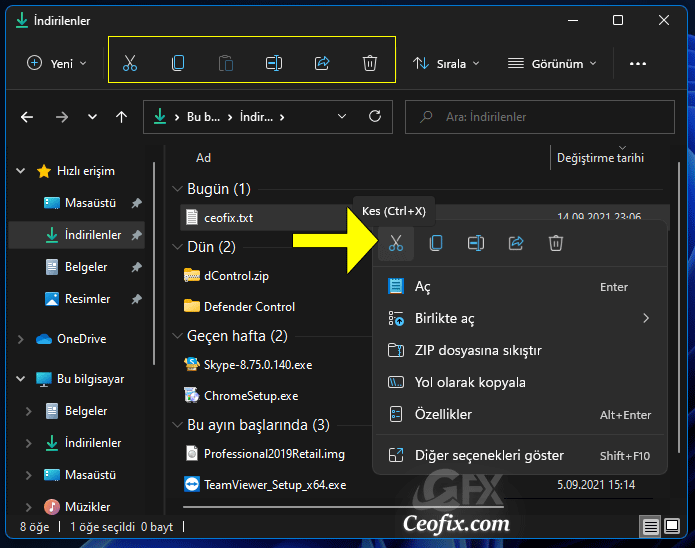Click the navigation pane vertical scrollbar
This screenshot has width=695, height=548.
[154, 264]
